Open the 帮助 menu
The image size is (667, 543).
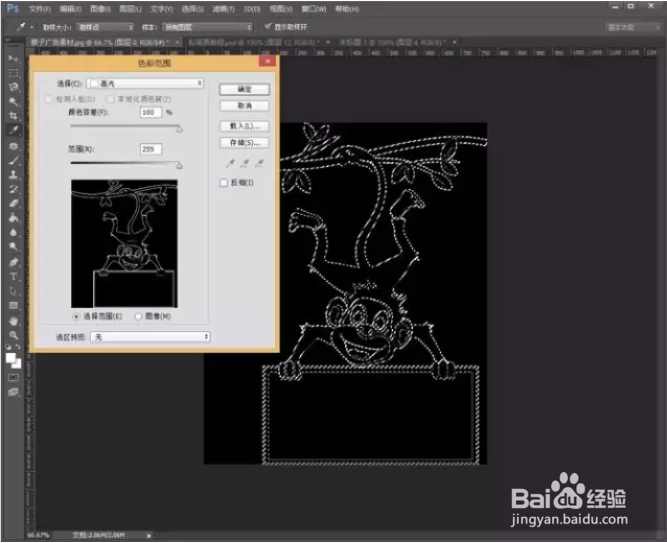(x=347, y=9)
